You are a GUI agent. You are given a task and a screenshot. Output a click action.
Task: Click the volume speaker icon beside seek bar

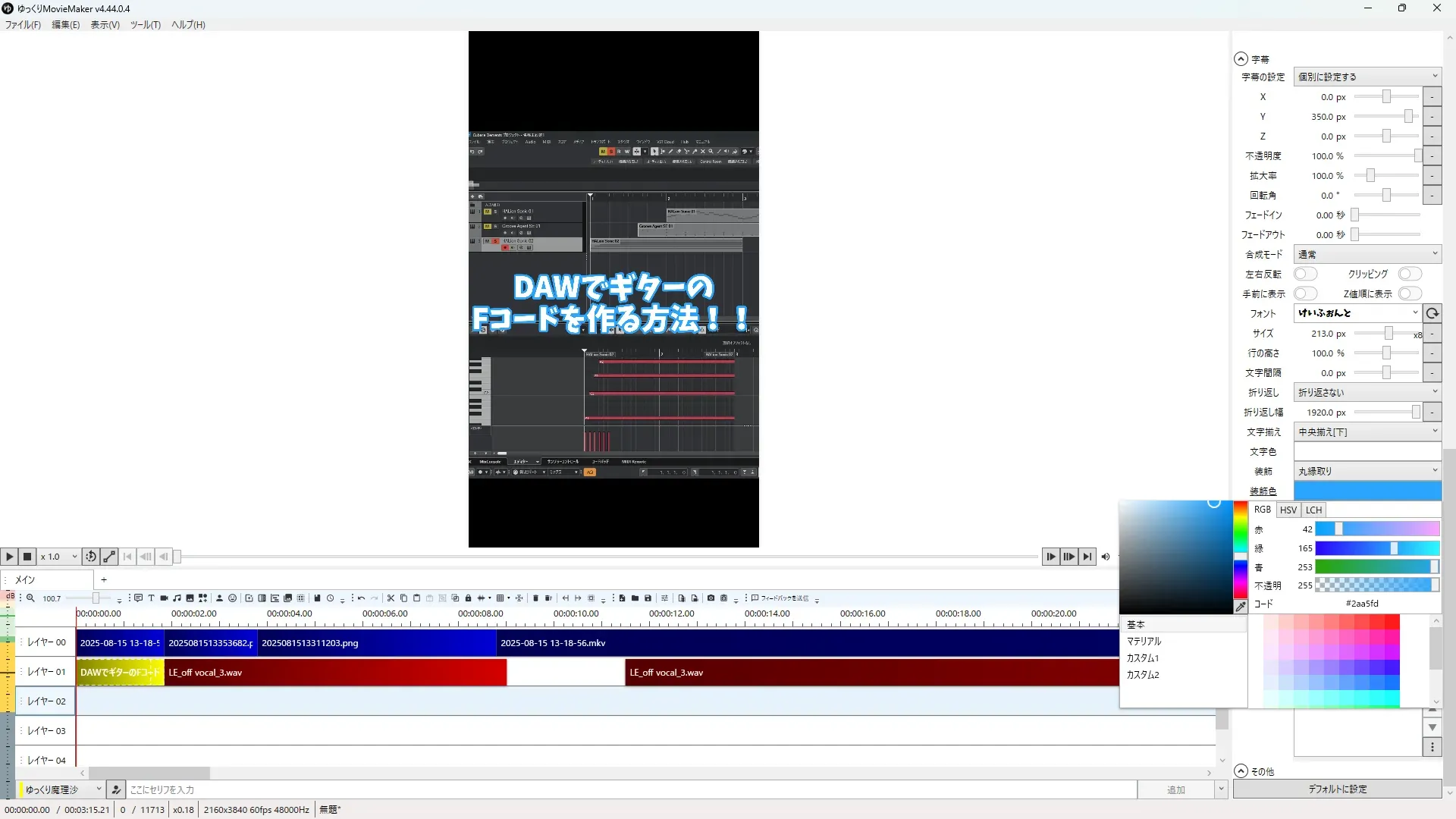click(x=1106, y=557)
